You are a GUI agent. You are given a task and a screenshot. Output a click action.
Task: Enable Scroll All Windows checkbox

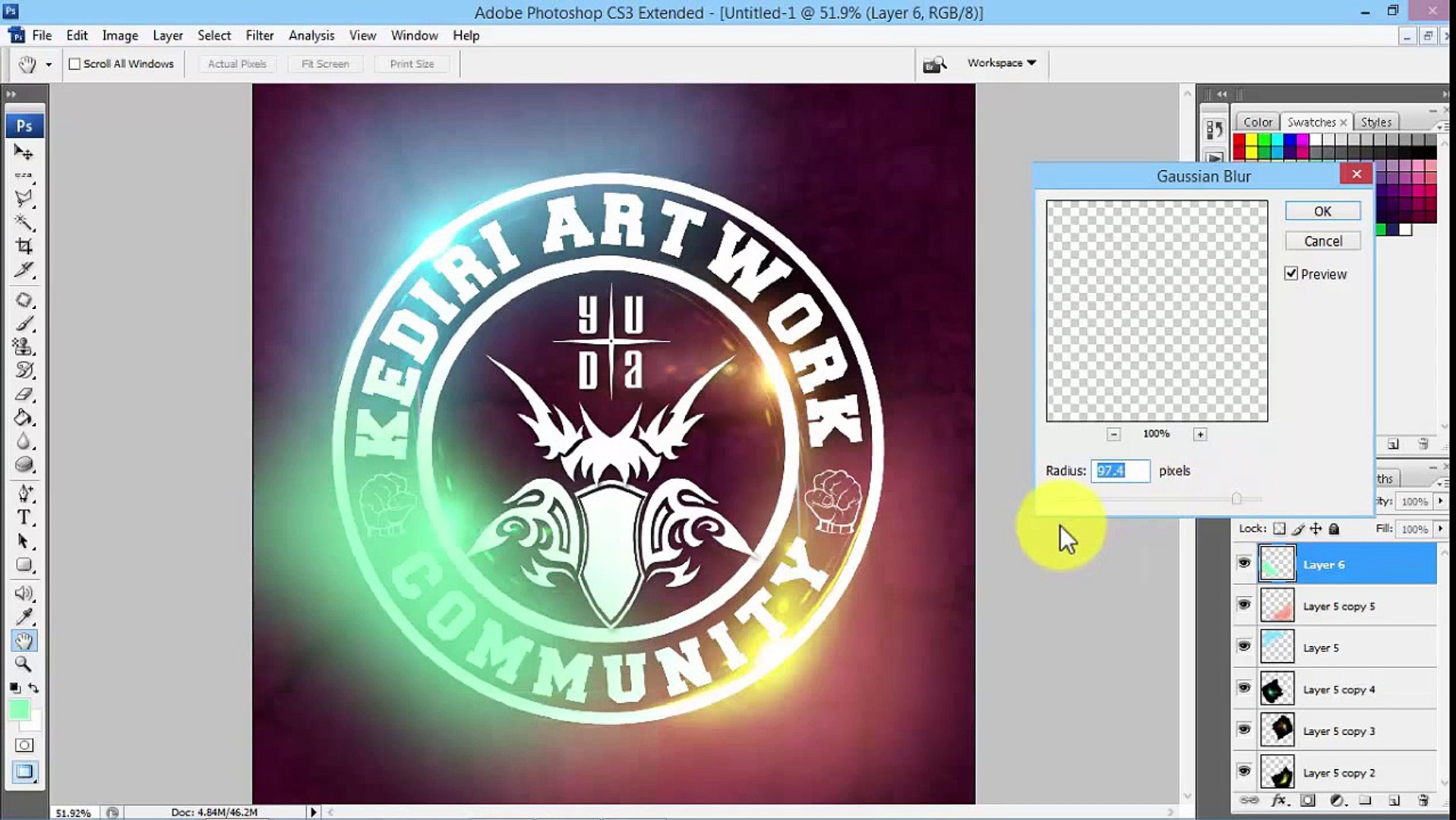click(74, 65)
